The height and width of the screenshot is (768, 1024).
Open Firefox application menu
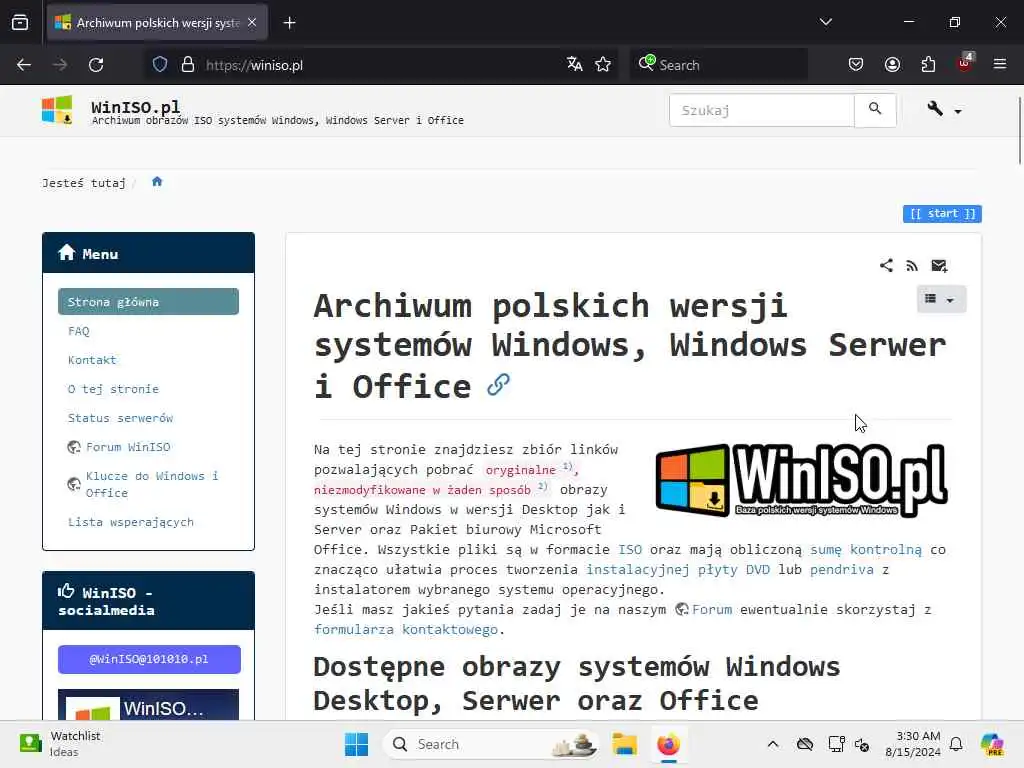1000,64
